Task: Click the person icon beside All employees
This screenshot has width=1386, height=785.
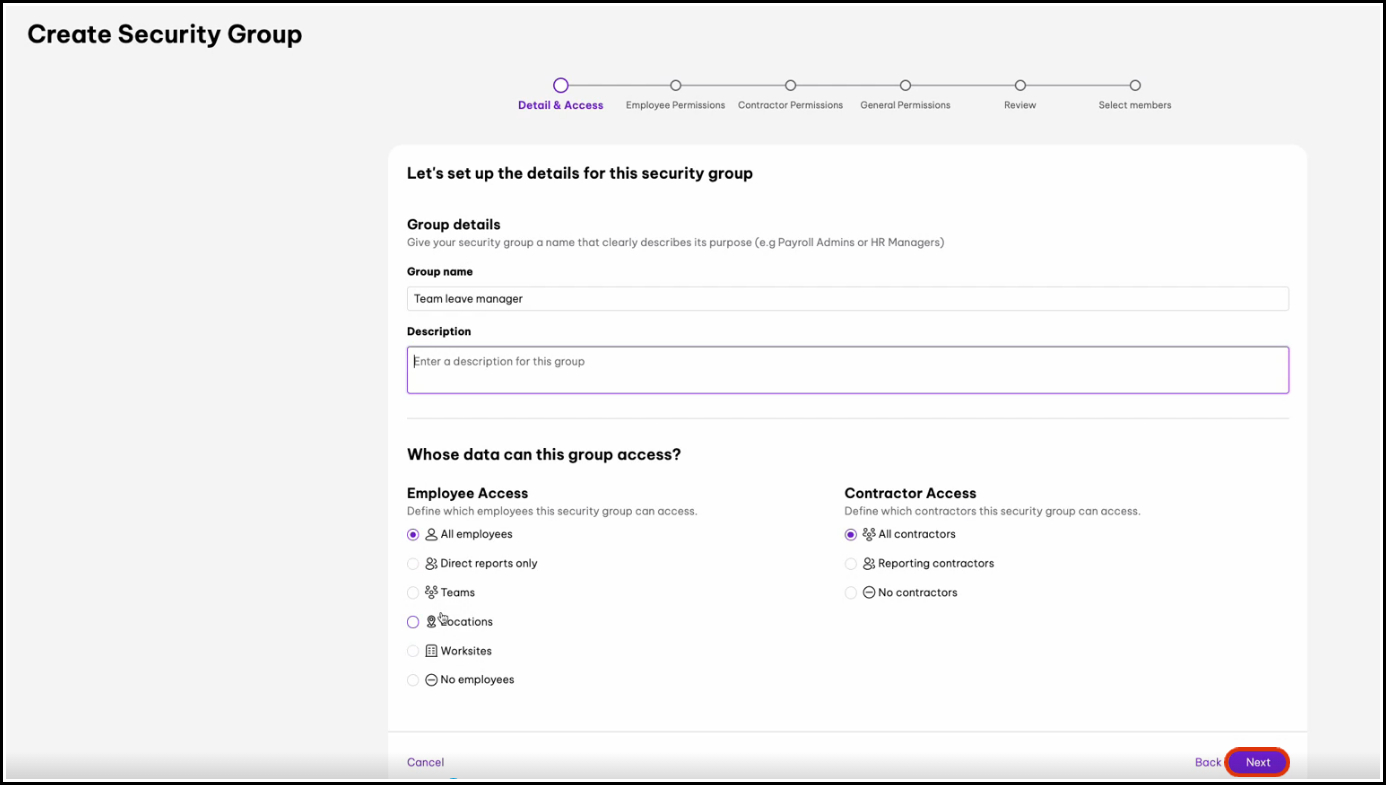Action: 432,535
